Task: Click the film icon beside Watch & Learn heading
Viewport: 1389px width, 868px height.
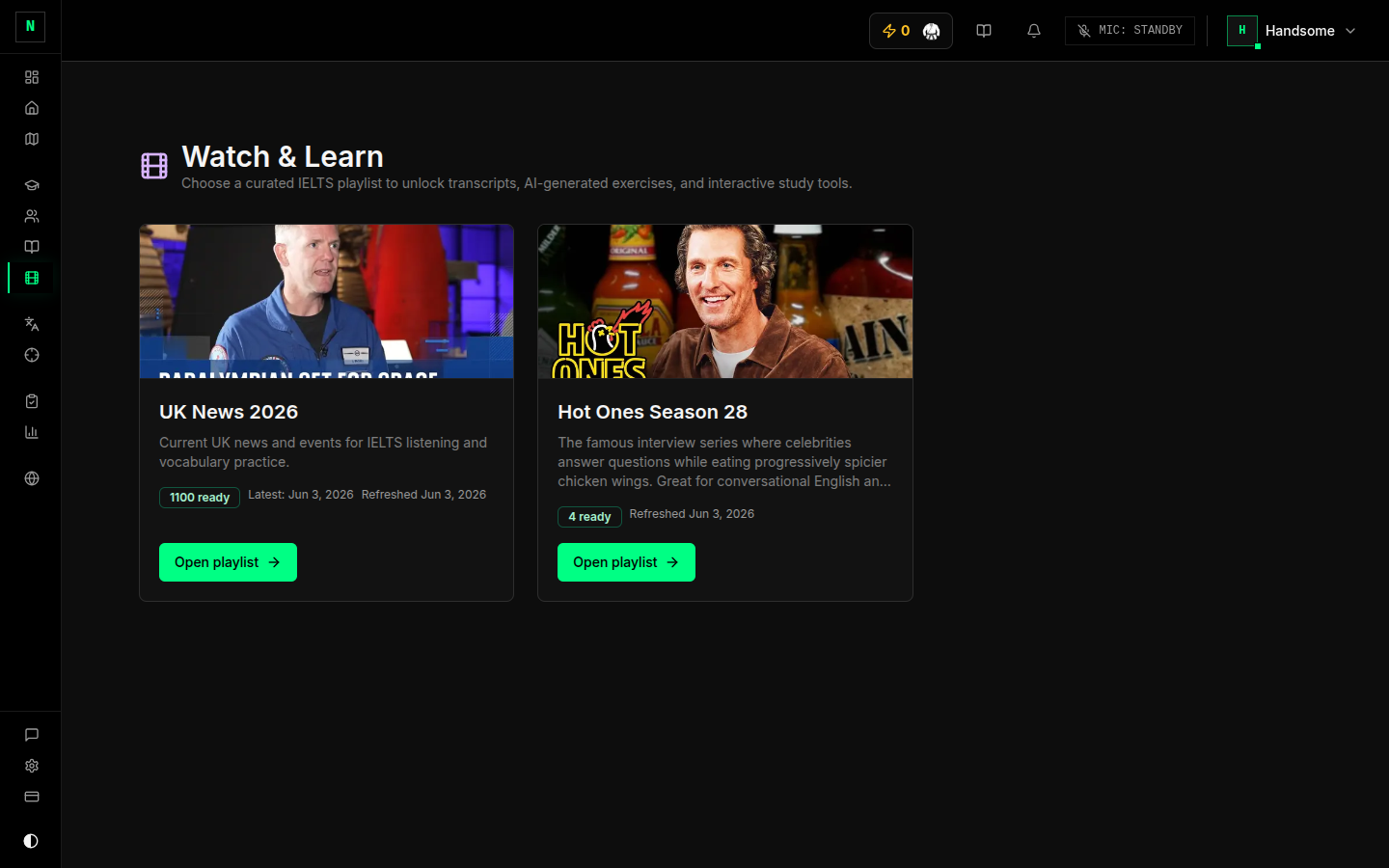Action: click(x=154, y=166)
